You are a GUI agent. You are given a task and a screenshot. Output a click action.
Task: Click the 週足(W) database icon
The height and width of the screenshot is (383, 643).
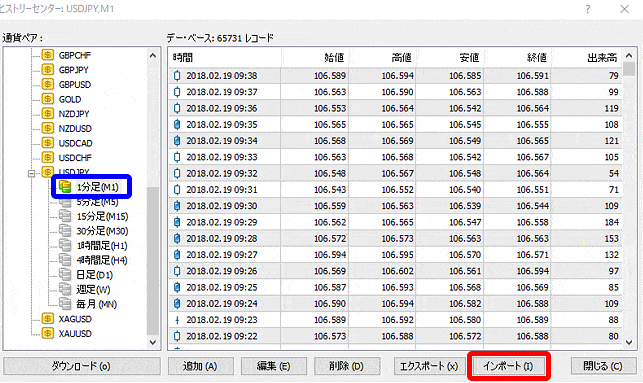tap(65, 290)
